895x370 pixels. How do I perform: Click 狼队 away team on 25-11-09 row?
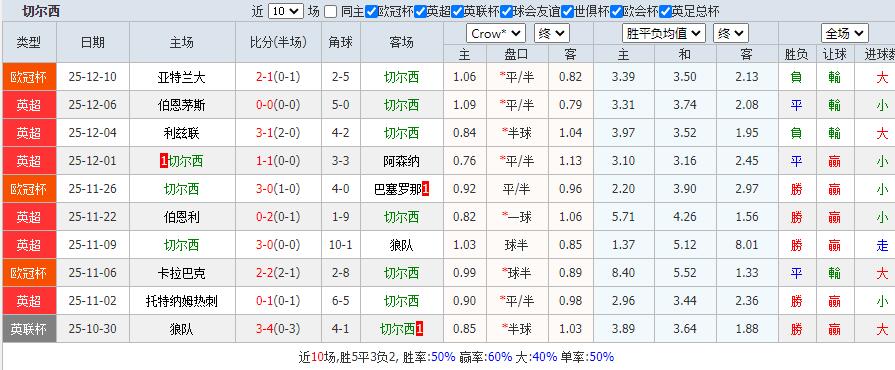(x=401, y=245)
